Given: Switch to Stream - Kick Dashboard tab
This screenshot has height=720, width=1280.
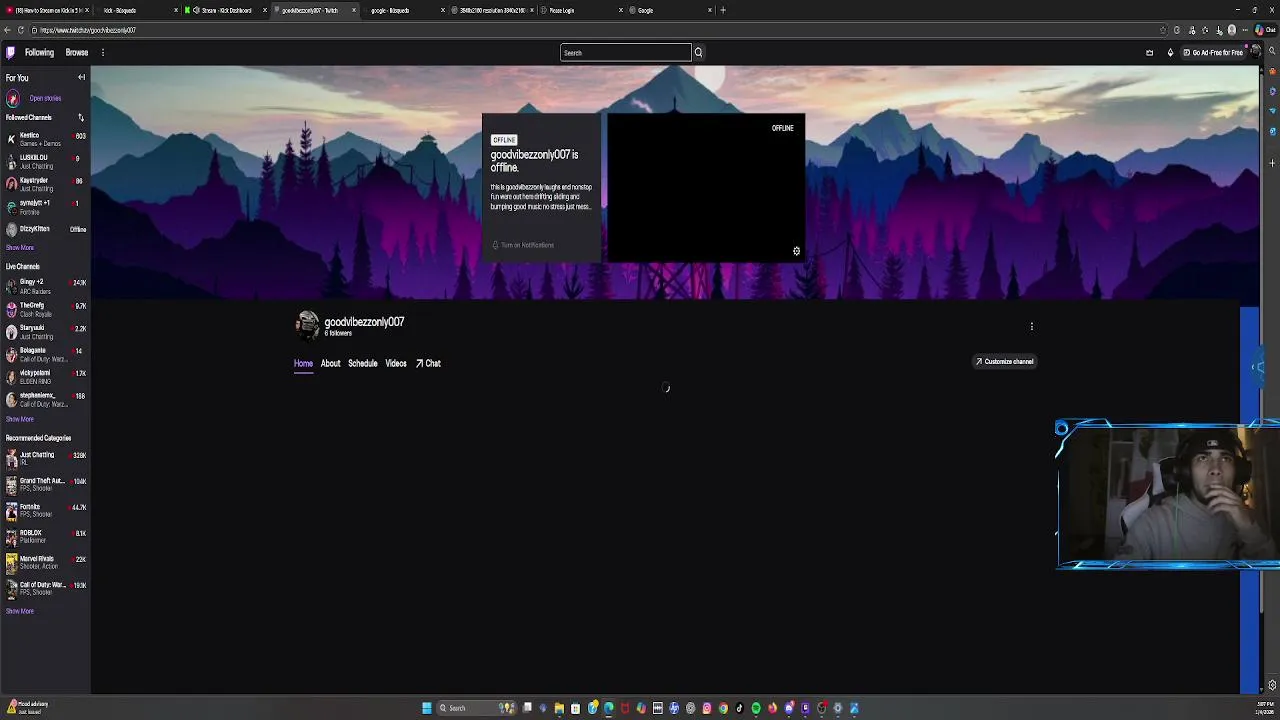Looking at the screenshot, I should point(224,10).
